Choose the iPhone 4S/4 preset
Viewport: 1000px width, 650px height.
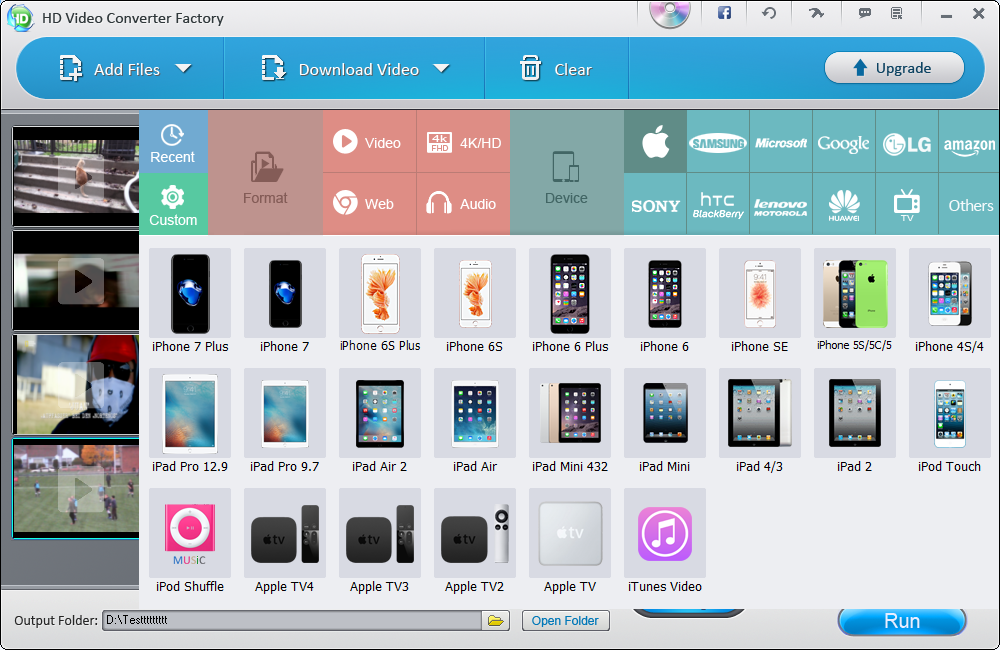pos(950,302)
